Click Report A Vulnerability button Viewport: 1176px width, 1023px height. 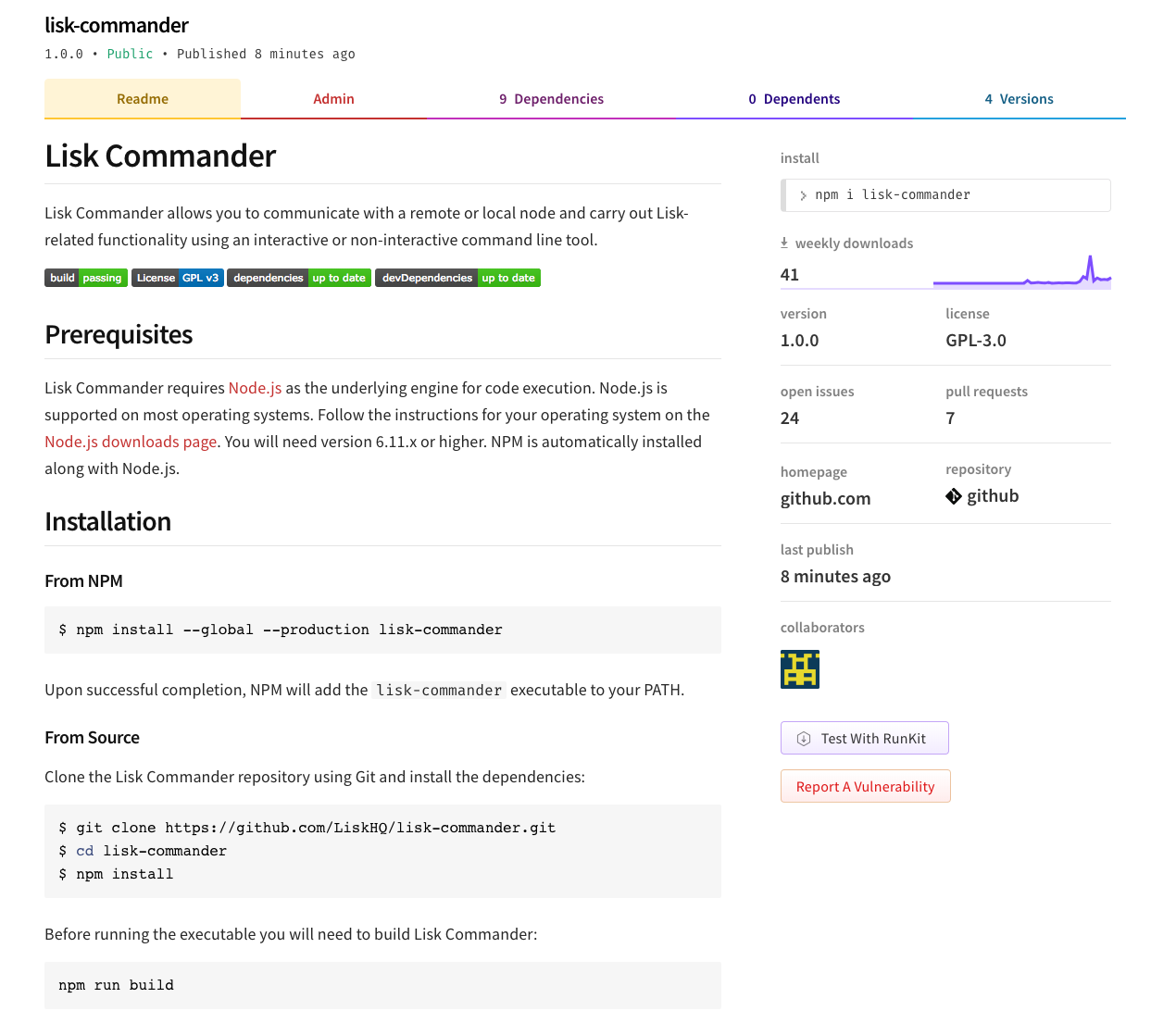coord(866,786)
